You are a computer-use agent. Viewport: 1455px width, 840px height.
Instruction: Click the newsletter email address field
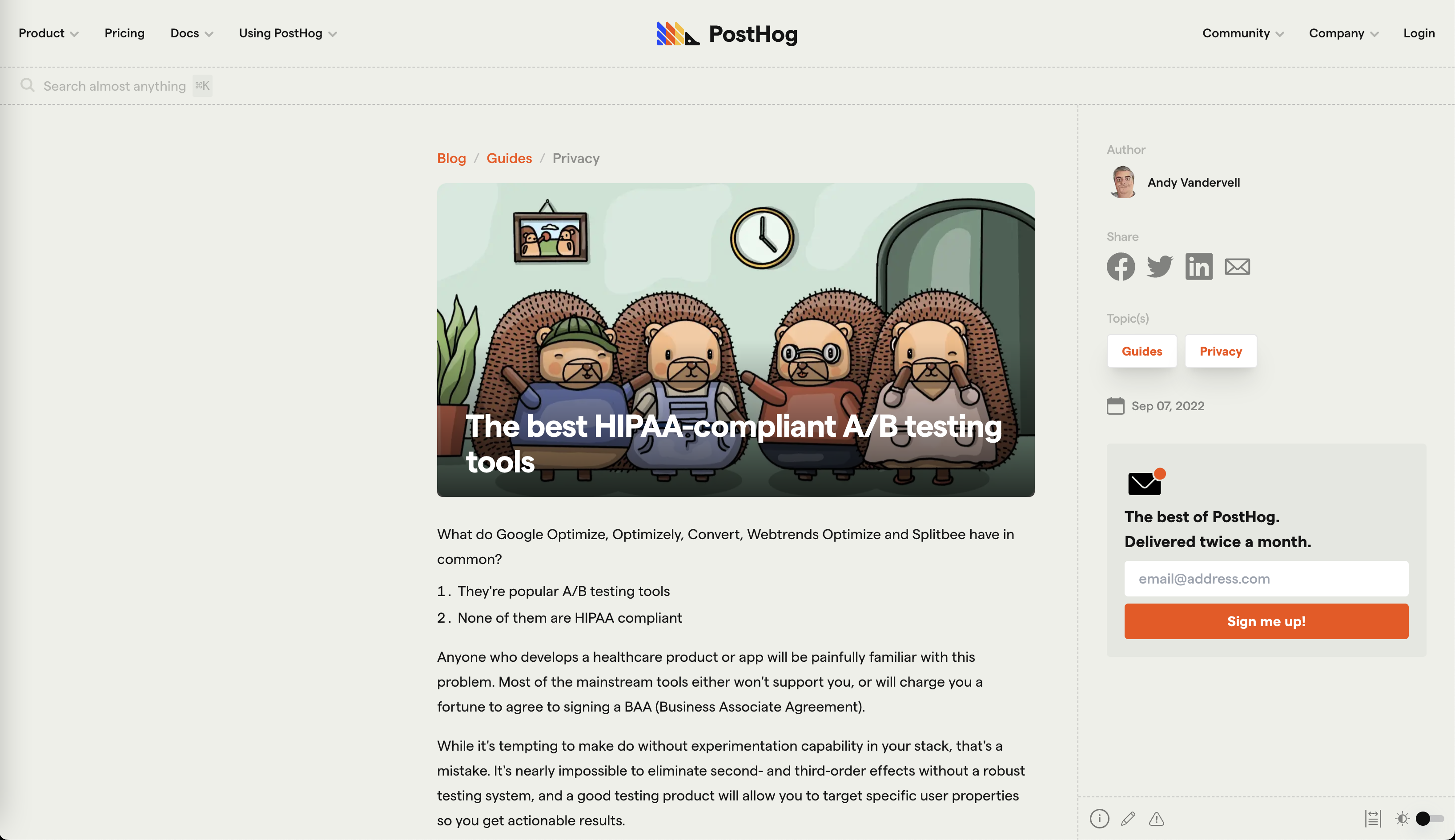click(1266, 579)
